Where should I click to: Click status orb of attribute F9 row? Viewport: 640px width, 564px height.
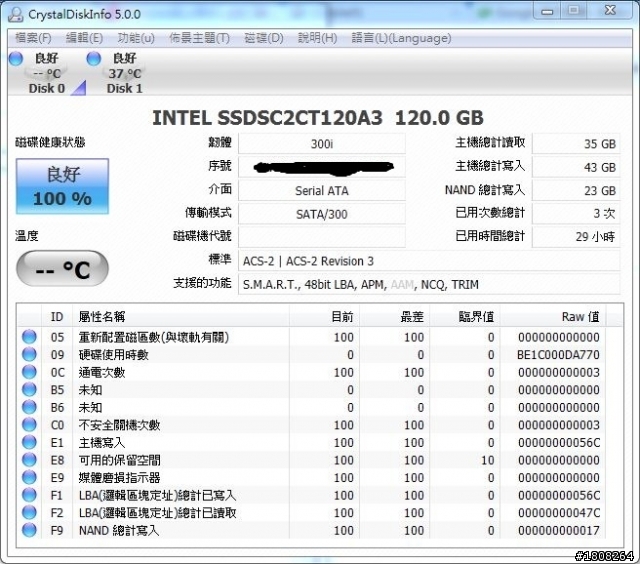(x=29, y=530)
